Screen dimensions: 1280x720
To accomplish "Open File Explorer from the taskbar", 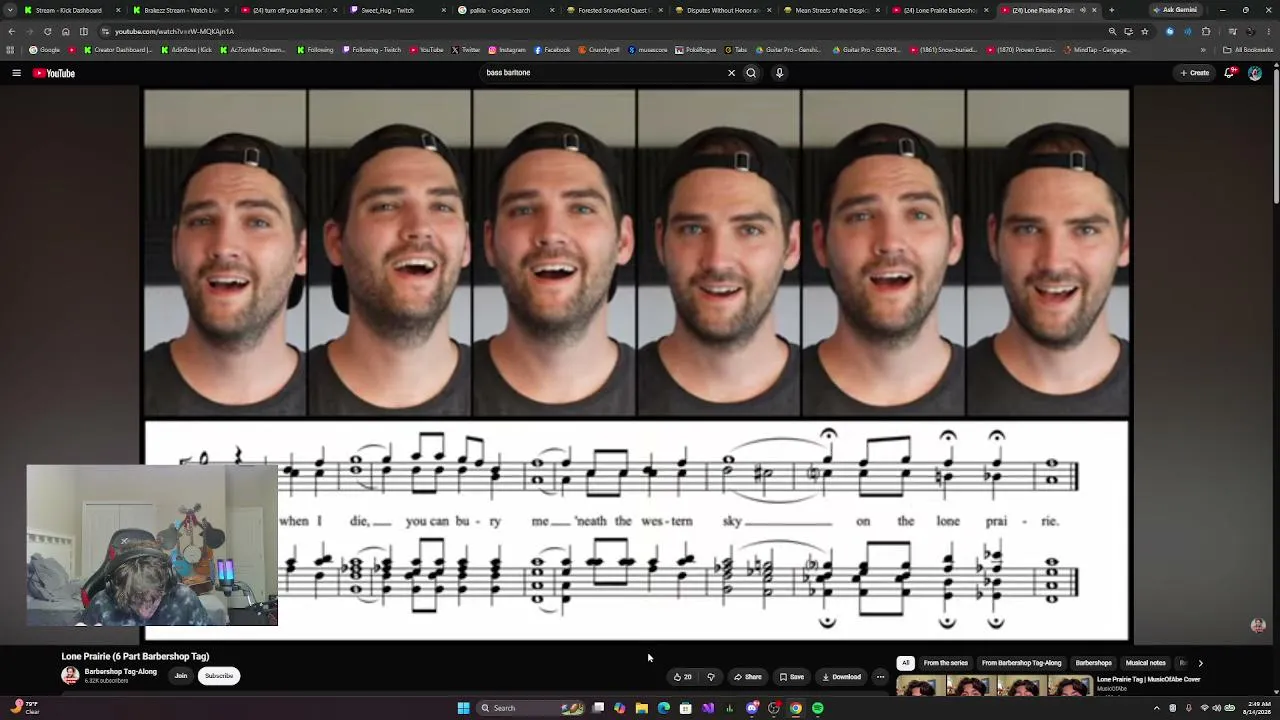I will point(641,708).
